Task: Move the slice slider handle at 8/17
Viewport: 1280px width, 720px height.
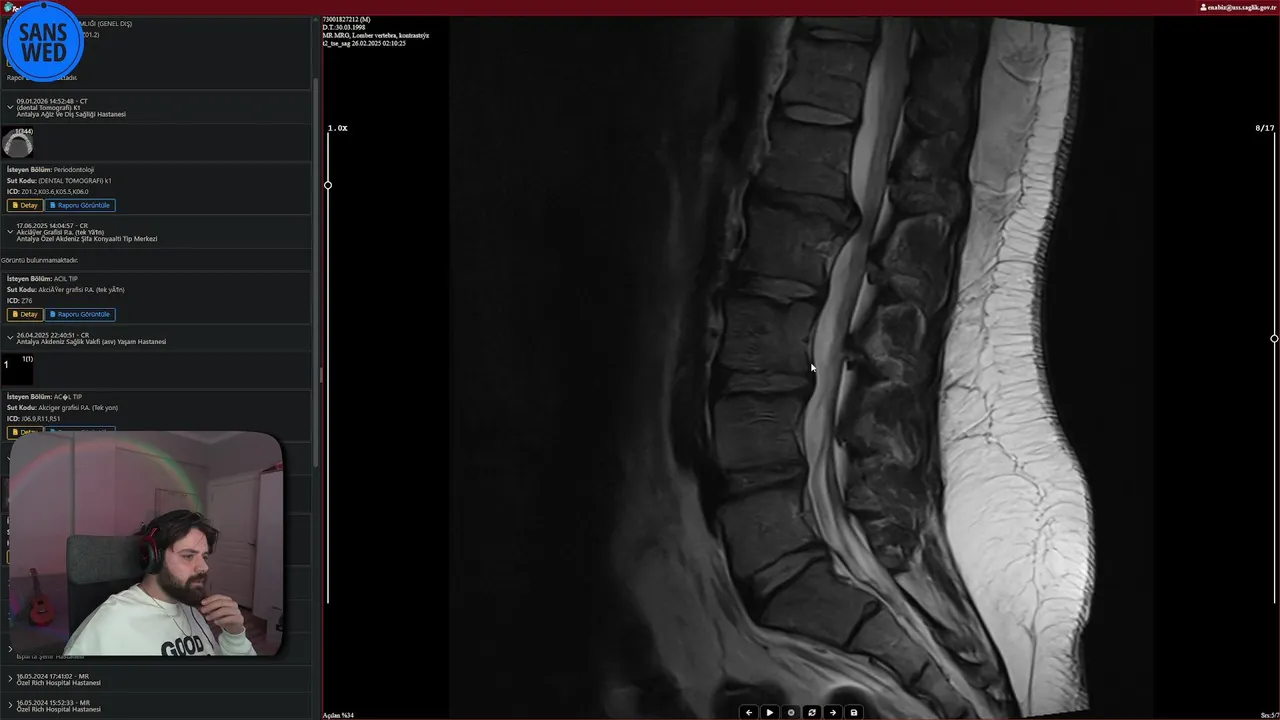Action: [1274, 339]
